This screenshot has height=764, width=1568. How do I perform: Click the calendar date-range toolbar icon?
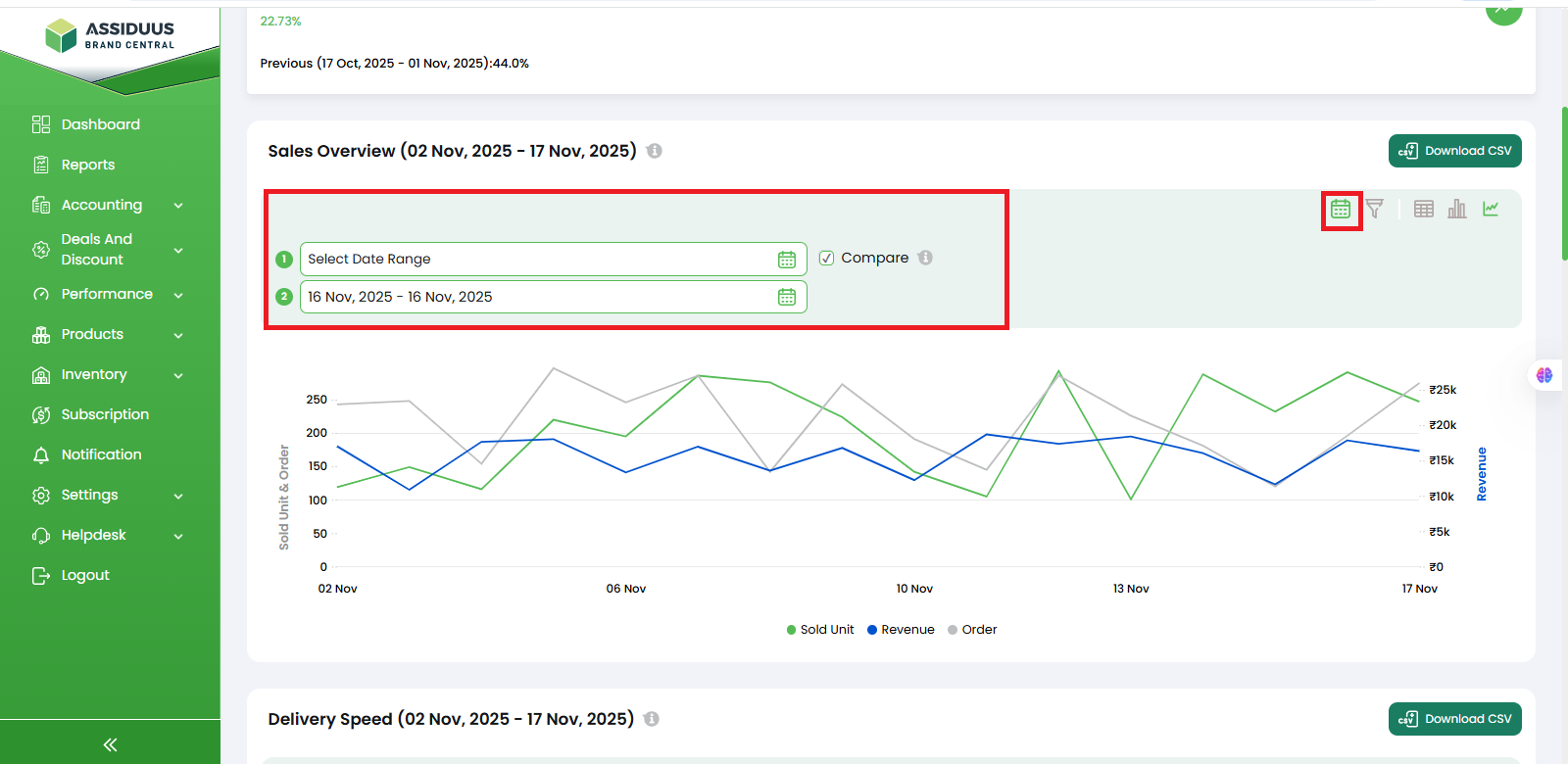point(1341,210)
